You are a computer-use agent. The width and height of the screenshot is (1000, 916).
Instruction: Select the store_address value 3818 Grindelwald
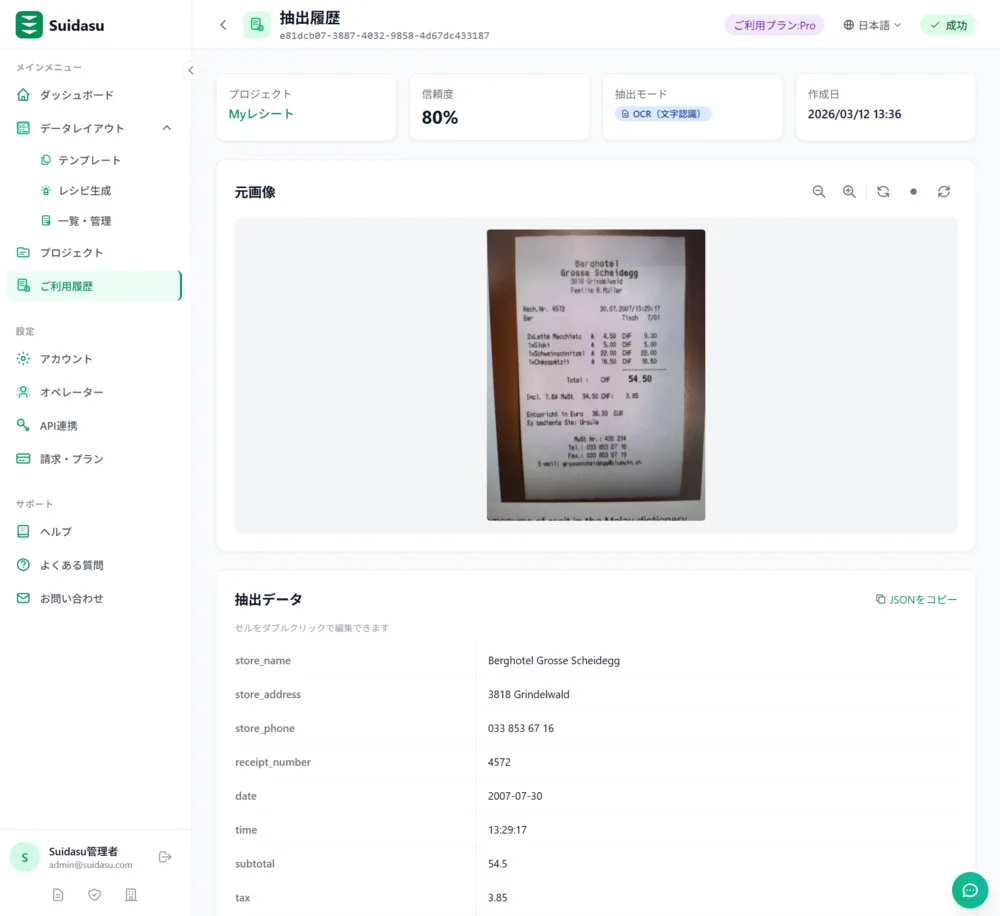(529, 695)
